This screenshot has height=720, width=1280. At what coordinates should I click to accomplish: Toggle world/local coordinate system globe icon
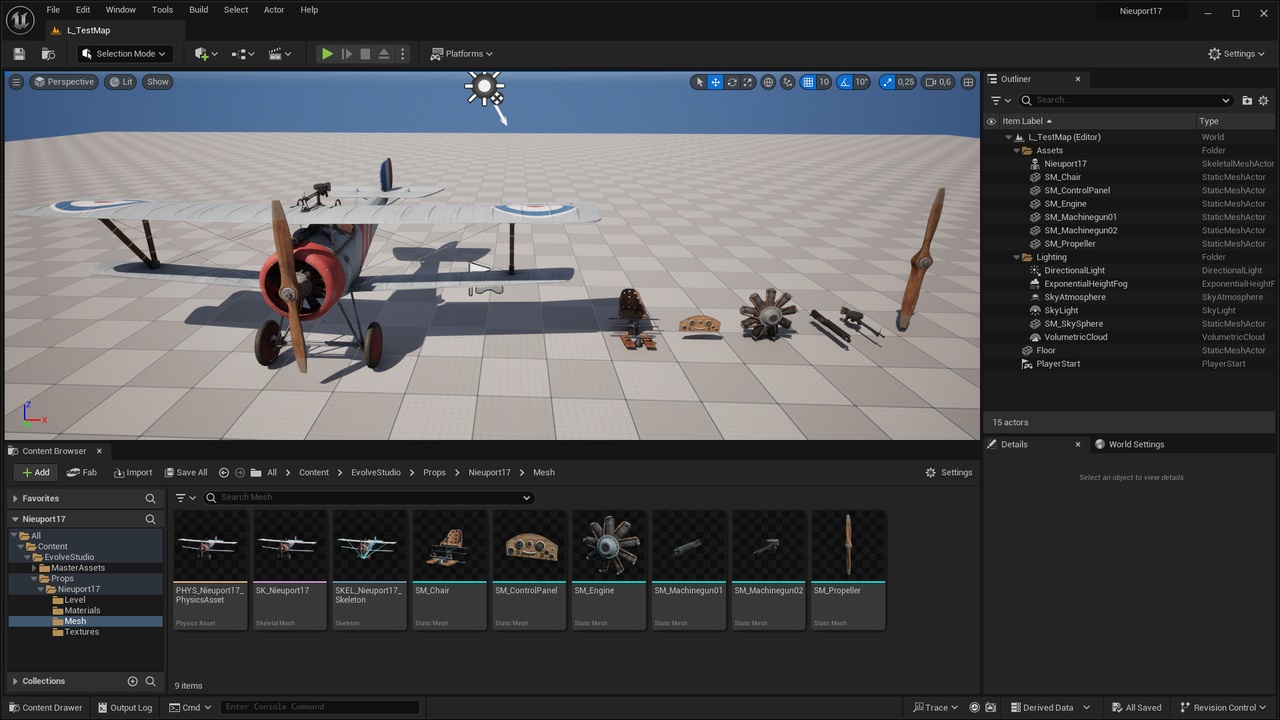coord(768,82)
